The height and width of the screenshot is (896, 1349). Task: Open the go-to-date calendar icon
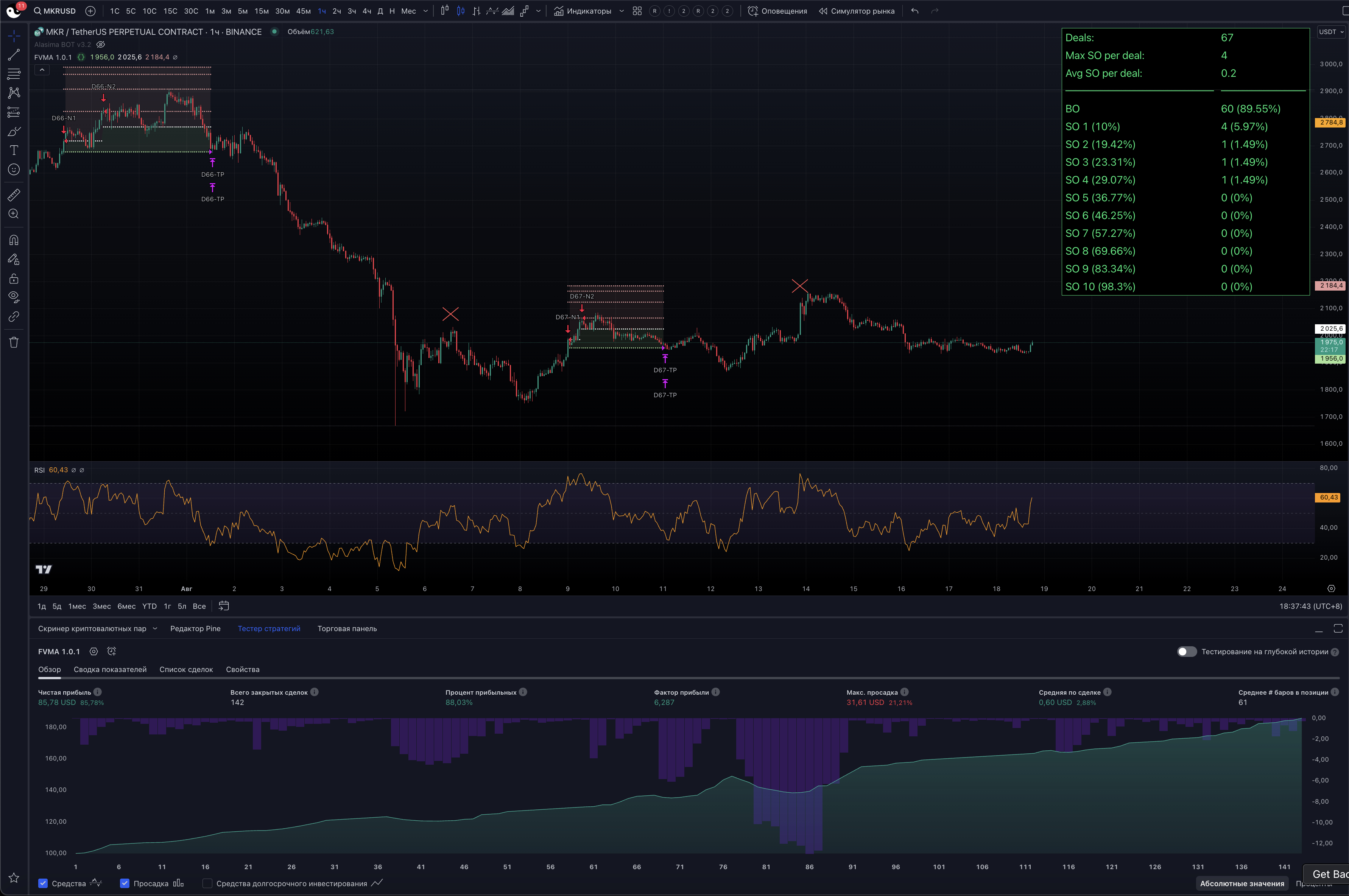tap(223, 606)
